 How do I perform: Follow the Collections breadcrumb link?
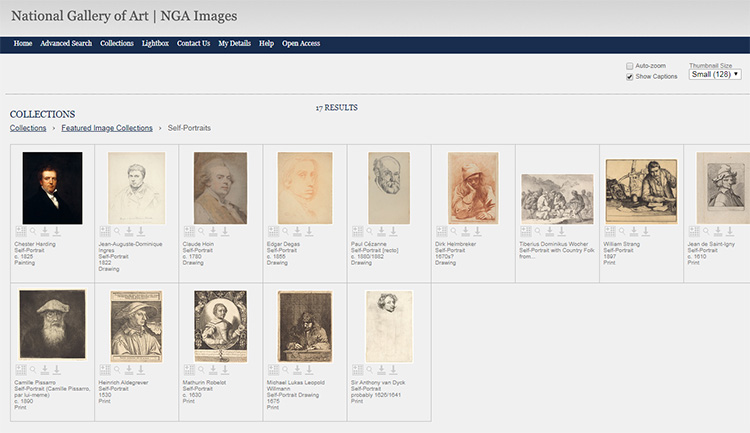28,128
